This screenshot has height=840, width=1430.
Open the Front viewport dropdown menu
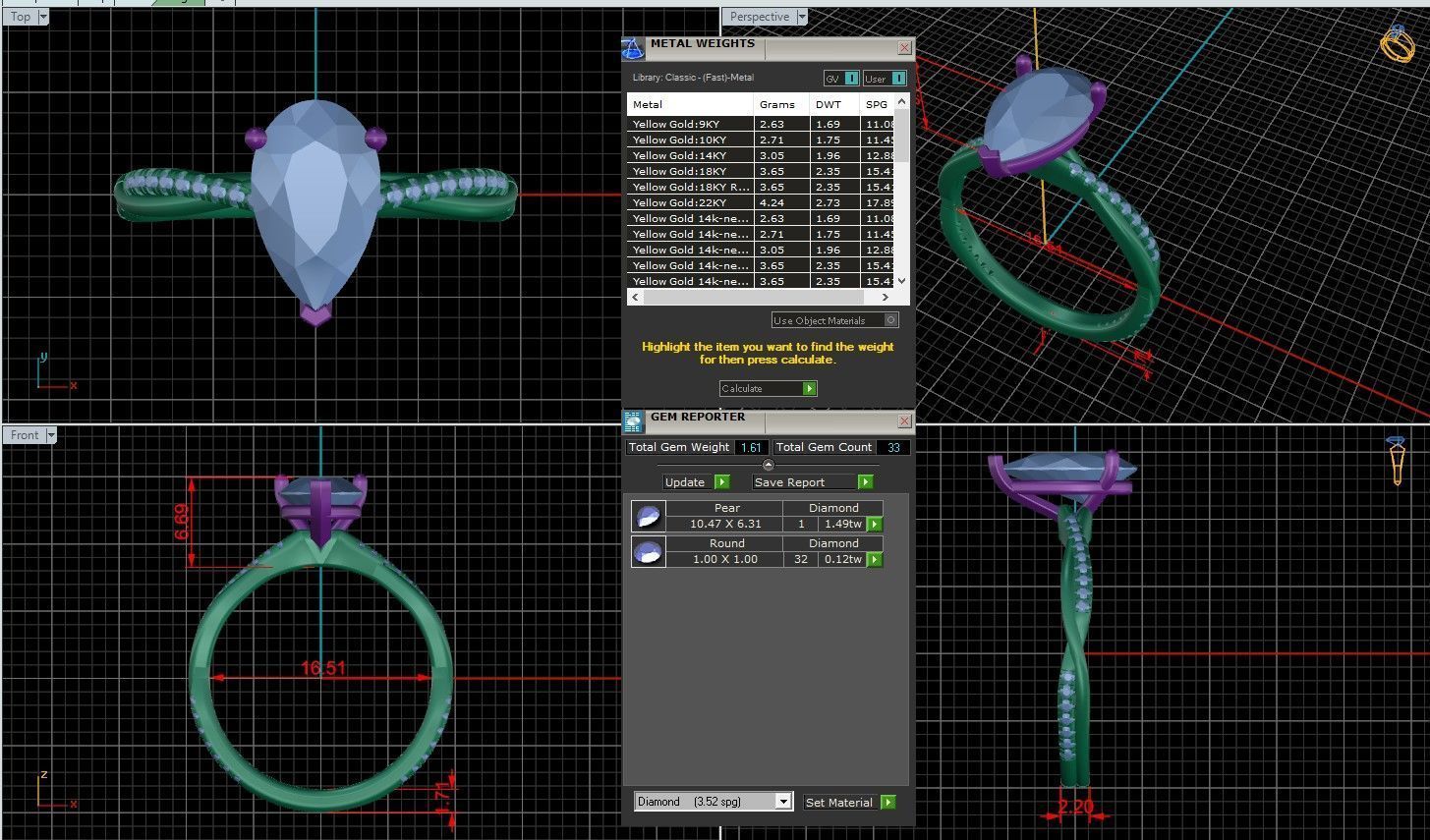(51, 435)
